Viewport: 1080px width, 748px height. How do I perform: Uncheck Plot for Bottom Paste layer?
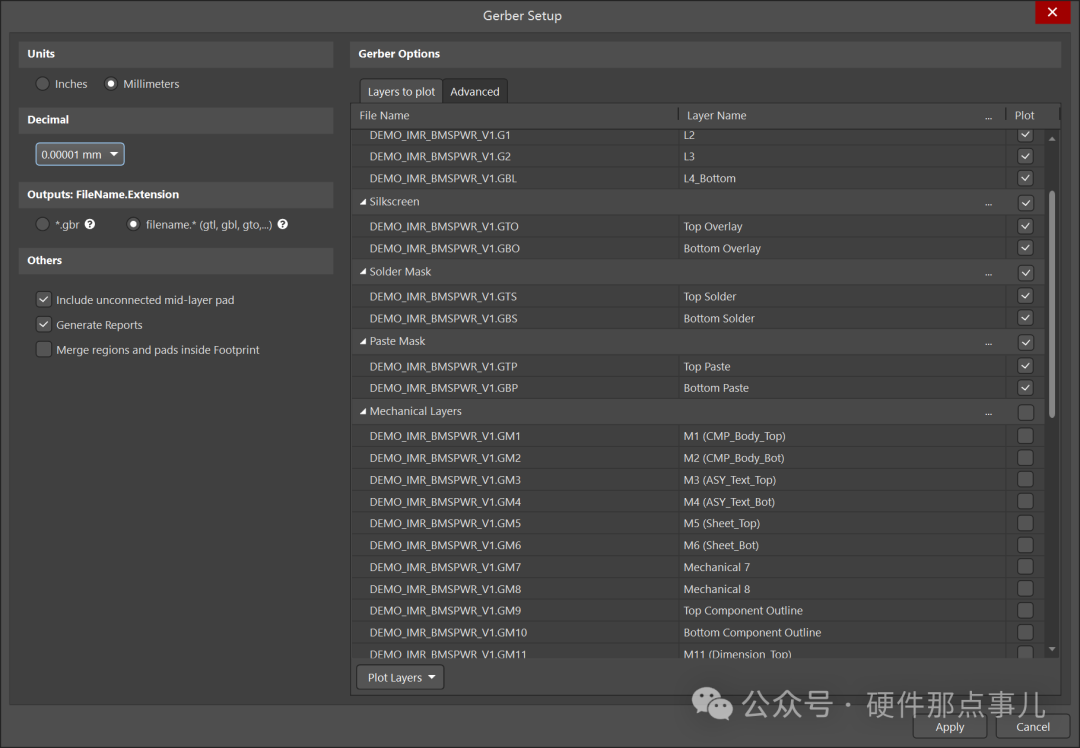coord(1025,388)
